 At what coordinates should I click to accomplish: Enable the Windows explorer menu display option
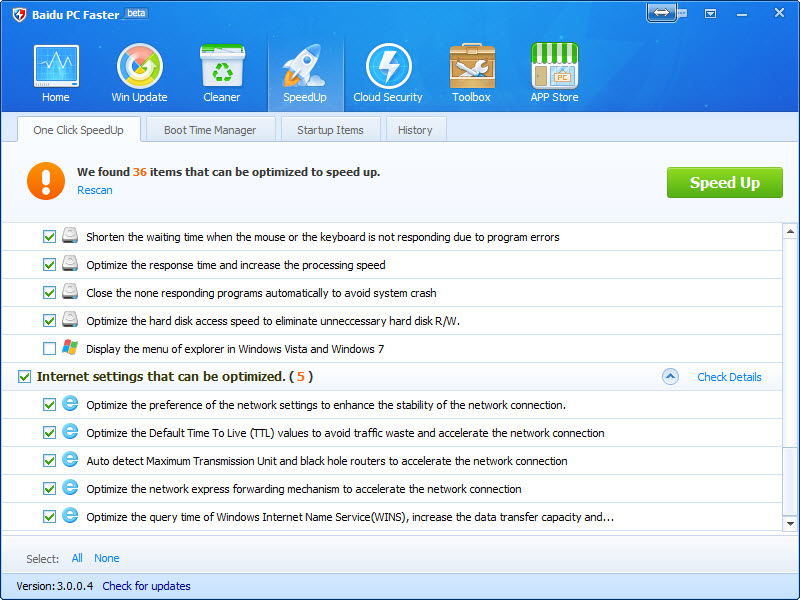tap(49, 349)
